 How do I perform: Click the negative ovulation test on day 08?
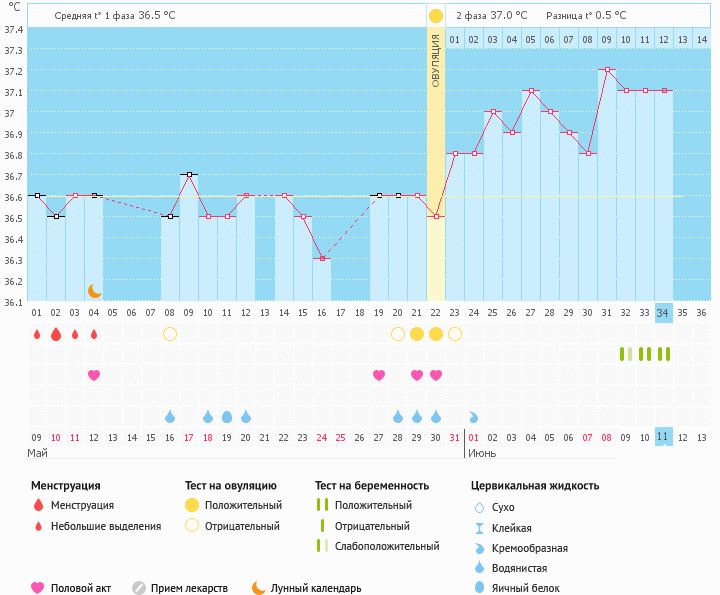pos(170,333)
